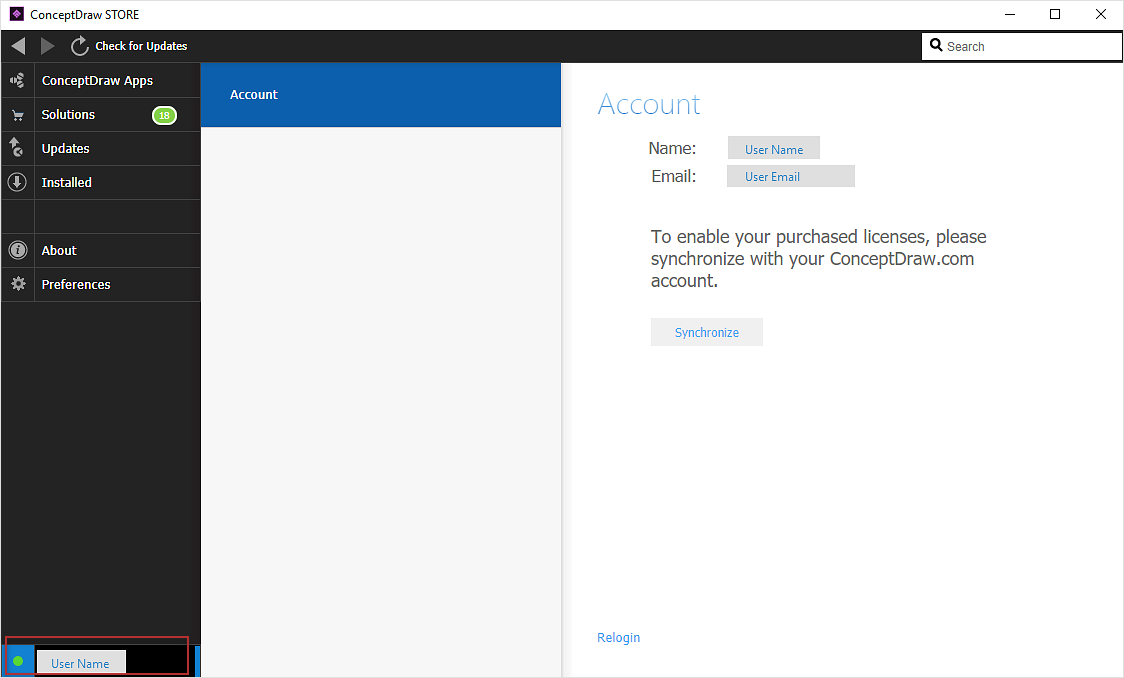Click the magnifier icon in the Search box
The height and width of the screenshot is (678, 1124).
(936, 45)
